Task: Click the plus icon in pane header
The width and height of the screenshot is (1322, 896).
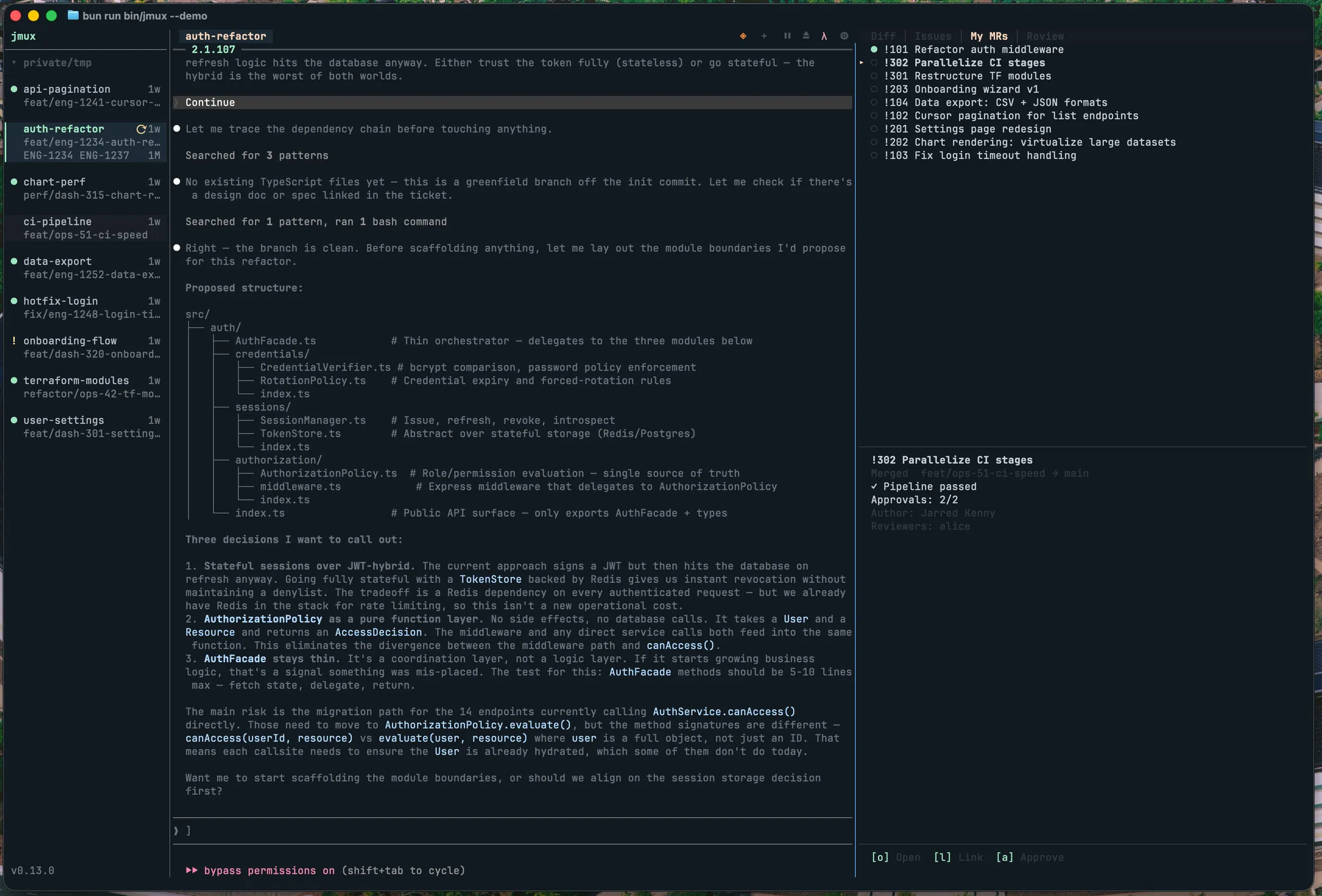Action: [x=764, y=36]
